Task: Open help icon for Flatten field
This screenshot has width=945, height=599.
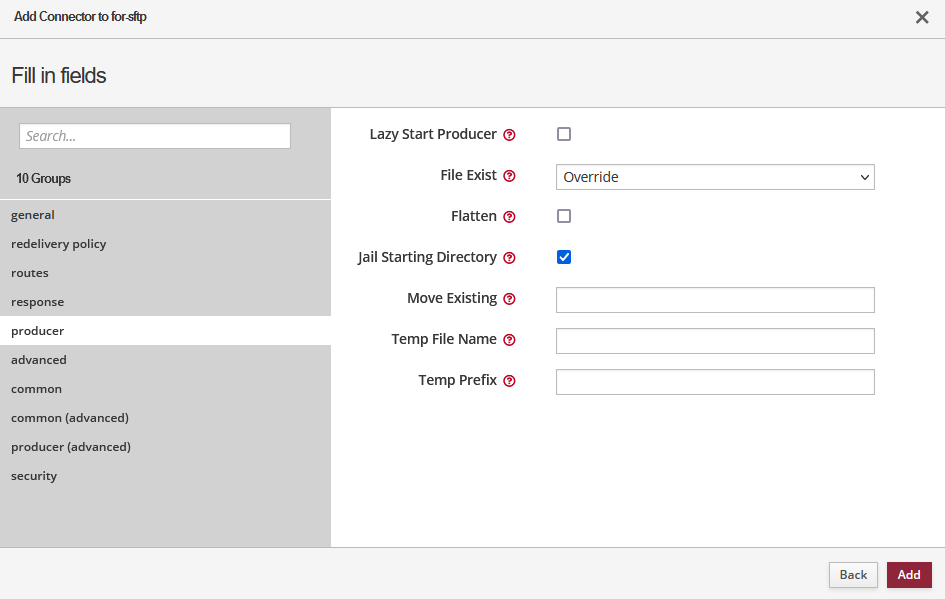Action: coord(509,217)
